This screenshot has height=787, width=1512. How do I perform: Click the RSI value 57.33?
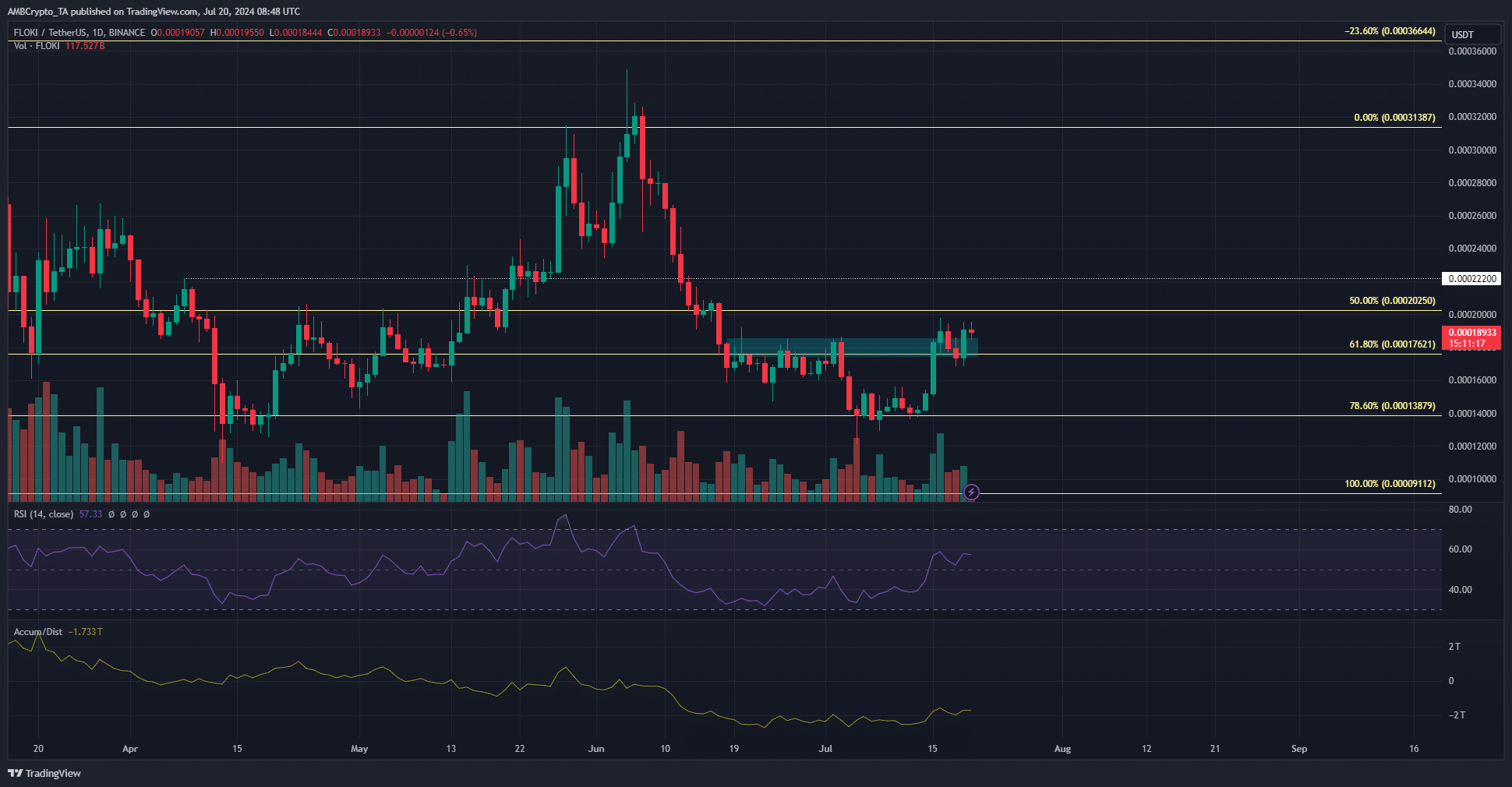pos(90,514)
